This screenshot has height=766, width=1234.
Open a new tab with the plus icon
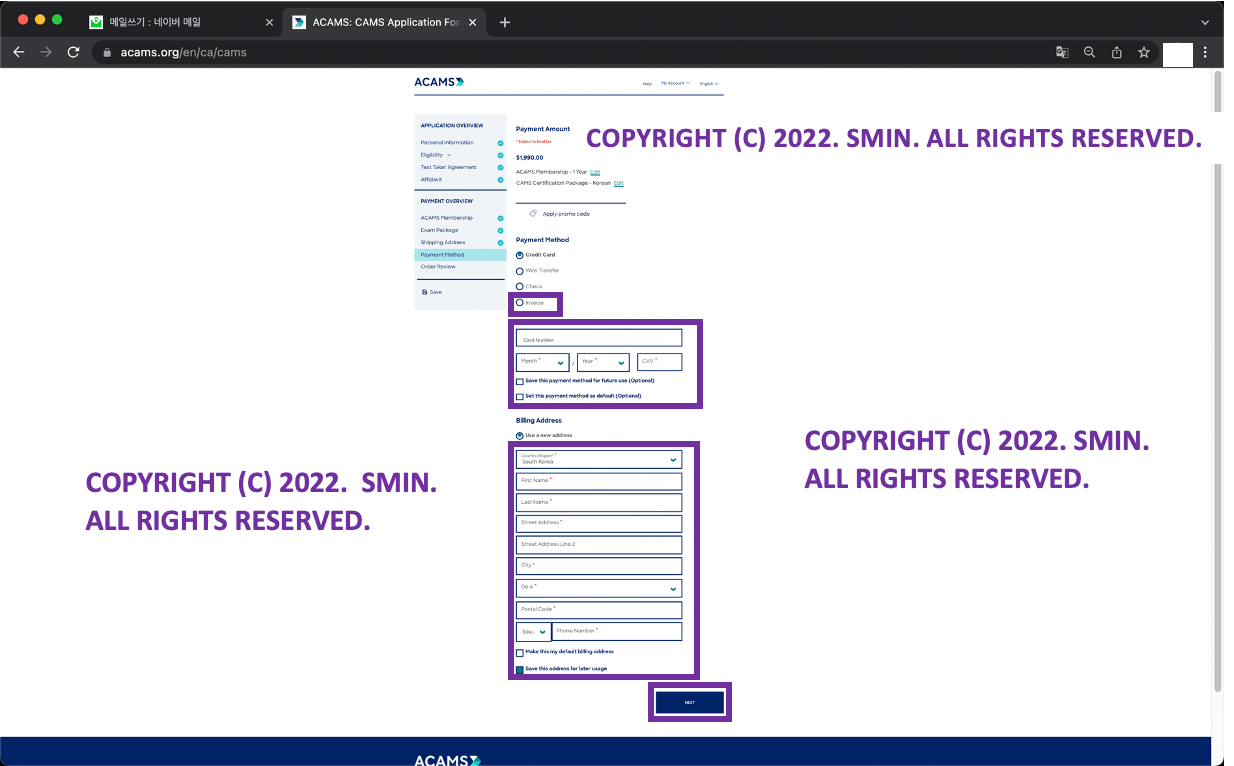[x=504, y=22]
